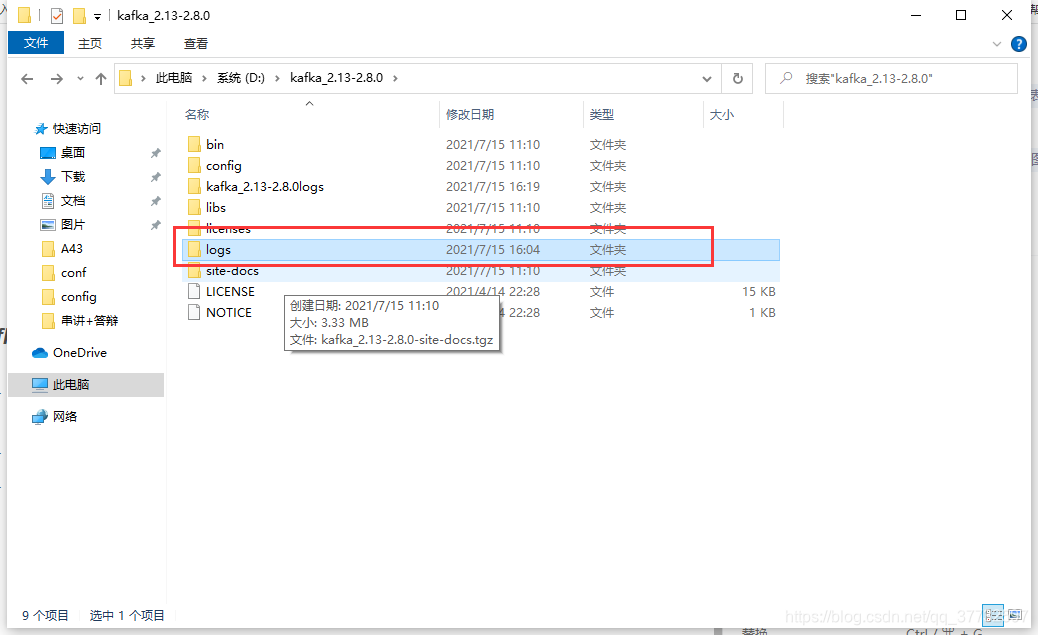This screenshot has height=635, width=1038.
Task: Open the 查看 ribbon tab
Action: tap(195, 44)
